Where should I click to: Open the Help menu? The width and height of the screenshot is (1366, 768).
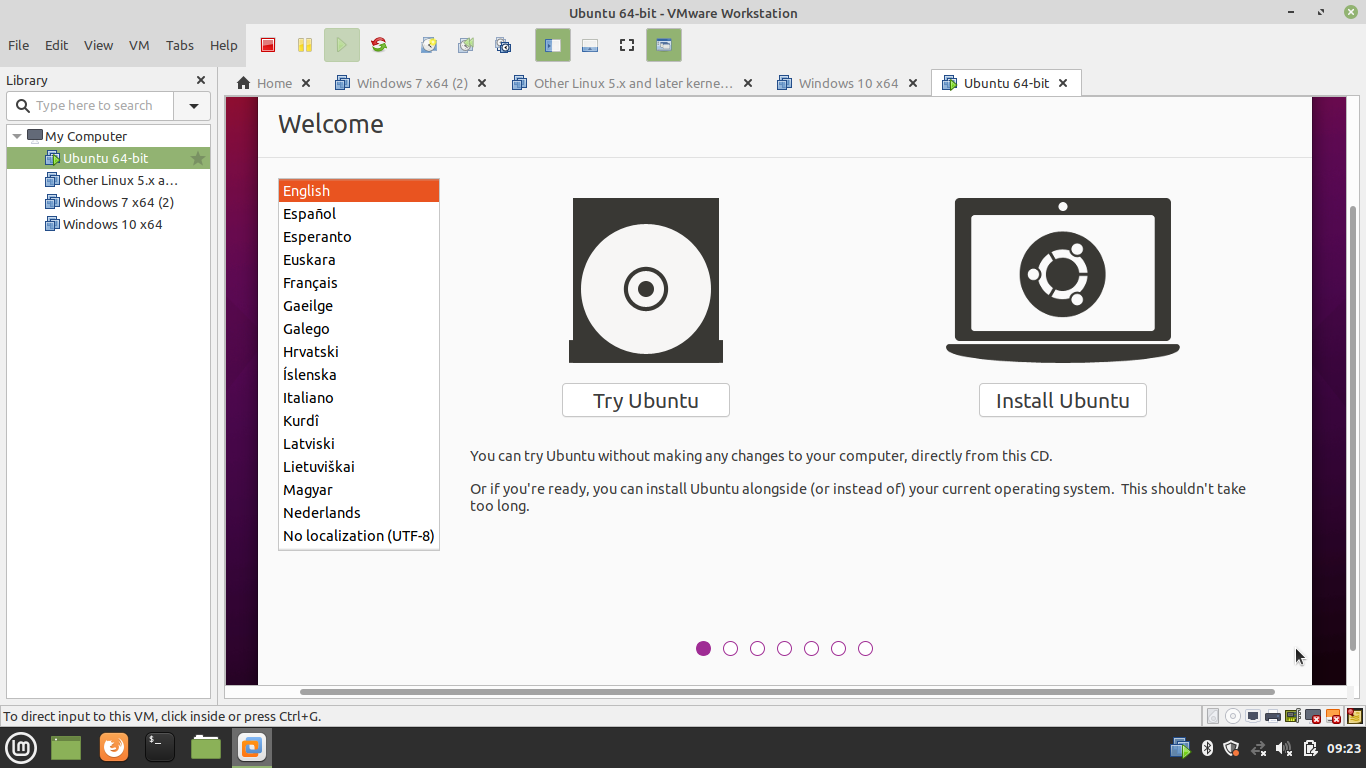224,45
